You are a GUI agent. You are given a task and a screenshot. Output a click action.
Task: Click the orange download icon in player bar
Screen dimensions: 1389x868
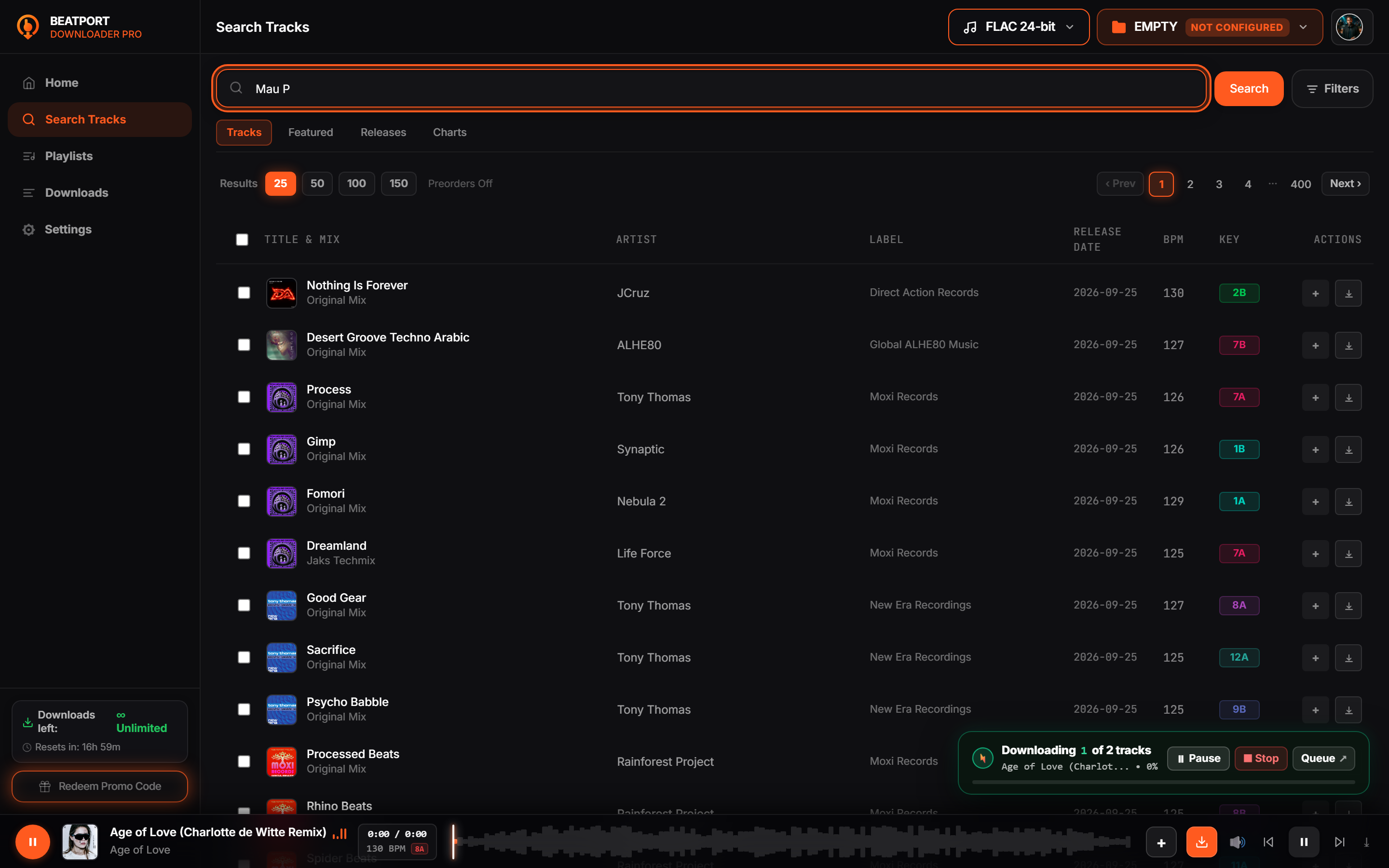(x=1201, y=842)
